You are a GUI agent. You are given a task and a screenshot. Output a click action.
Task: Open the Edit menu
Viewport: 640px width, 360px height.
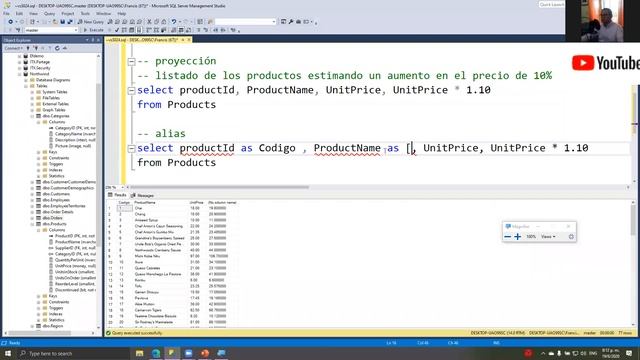tap(19, 13)
